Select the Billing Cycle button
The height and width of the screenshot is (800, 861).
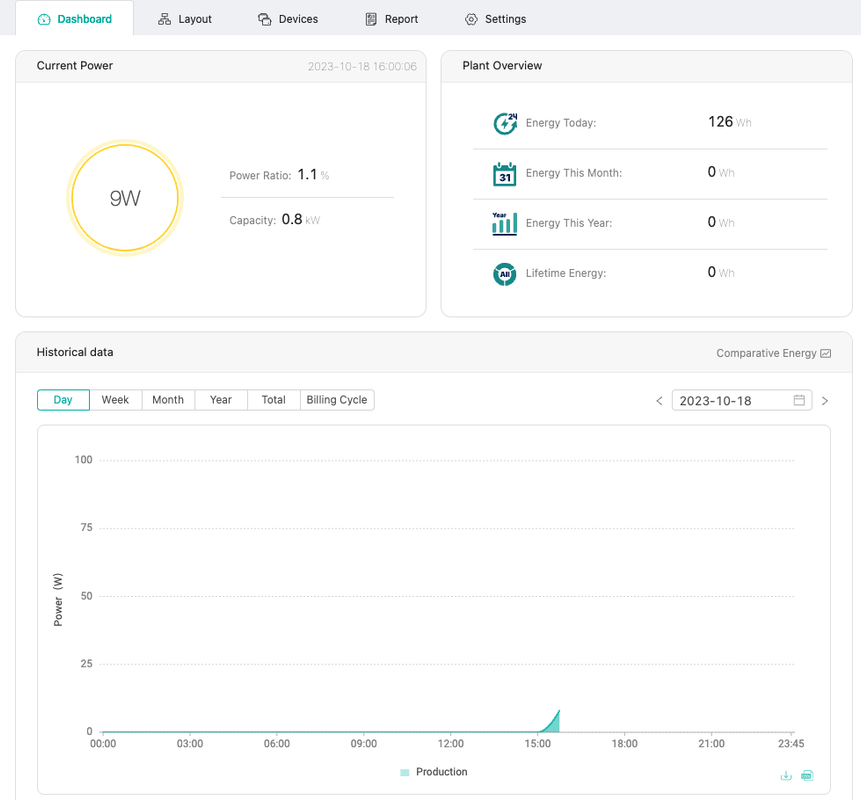[337, 400]
